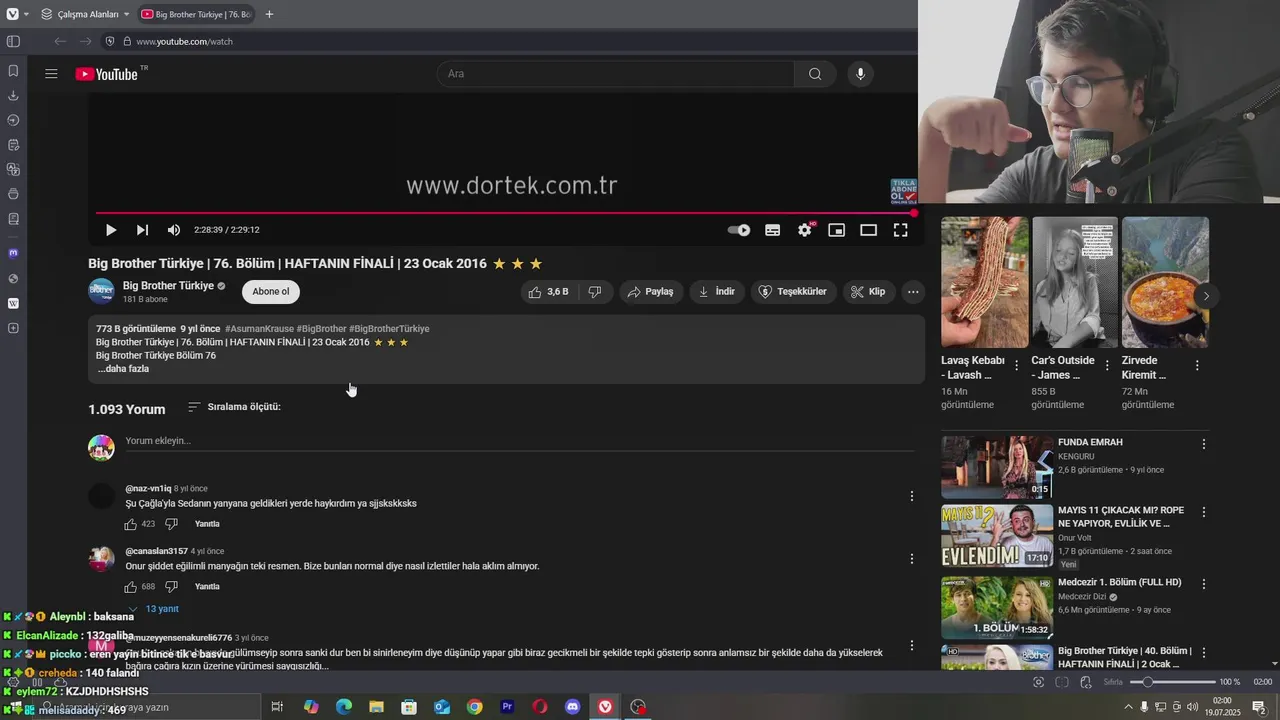Show next shorts with the chevron arrow
The width and height of the screenshot is (1280, 720).
(x=1206, y=296)
